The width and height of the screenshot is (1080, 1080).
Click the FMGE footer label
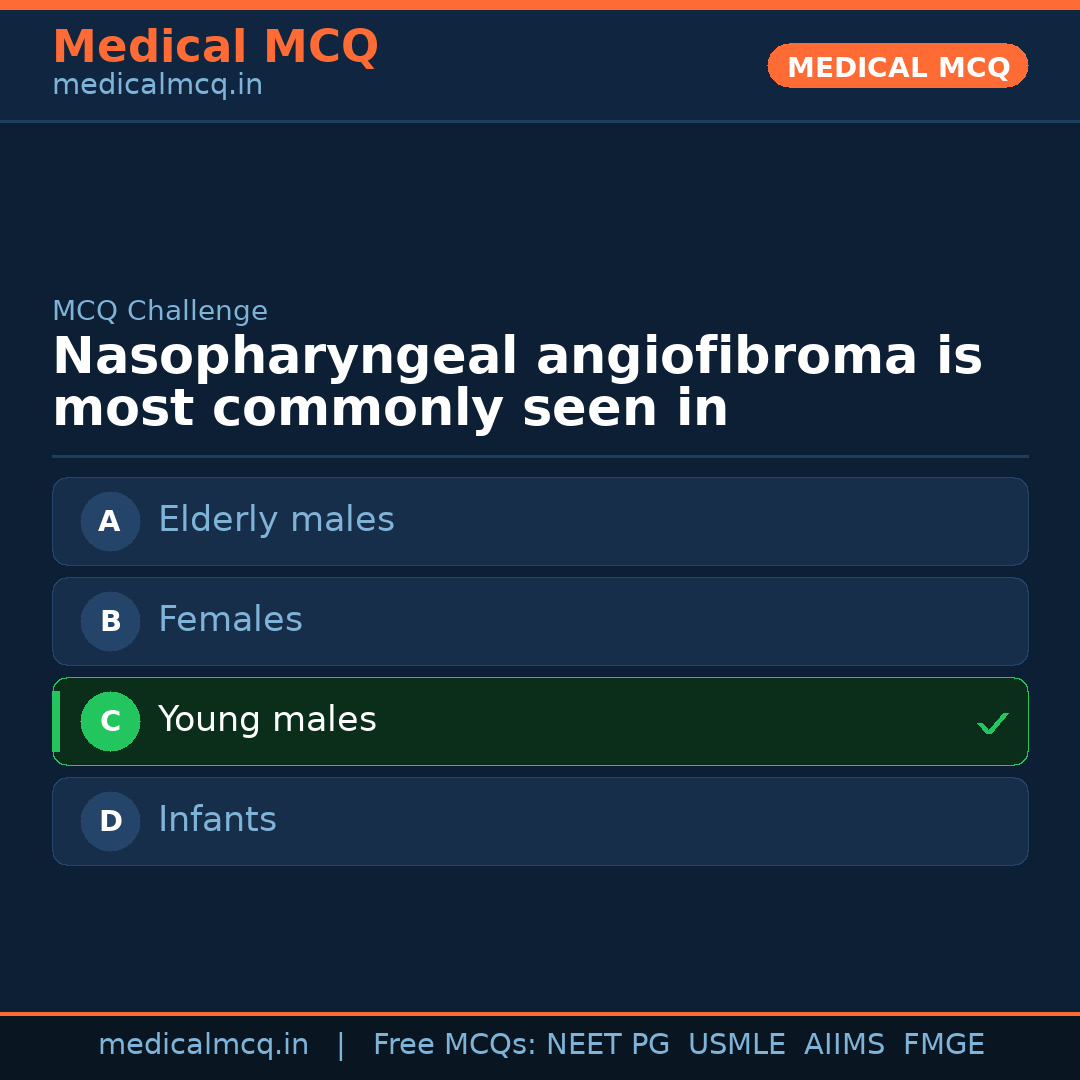[x=943, y=1045]
